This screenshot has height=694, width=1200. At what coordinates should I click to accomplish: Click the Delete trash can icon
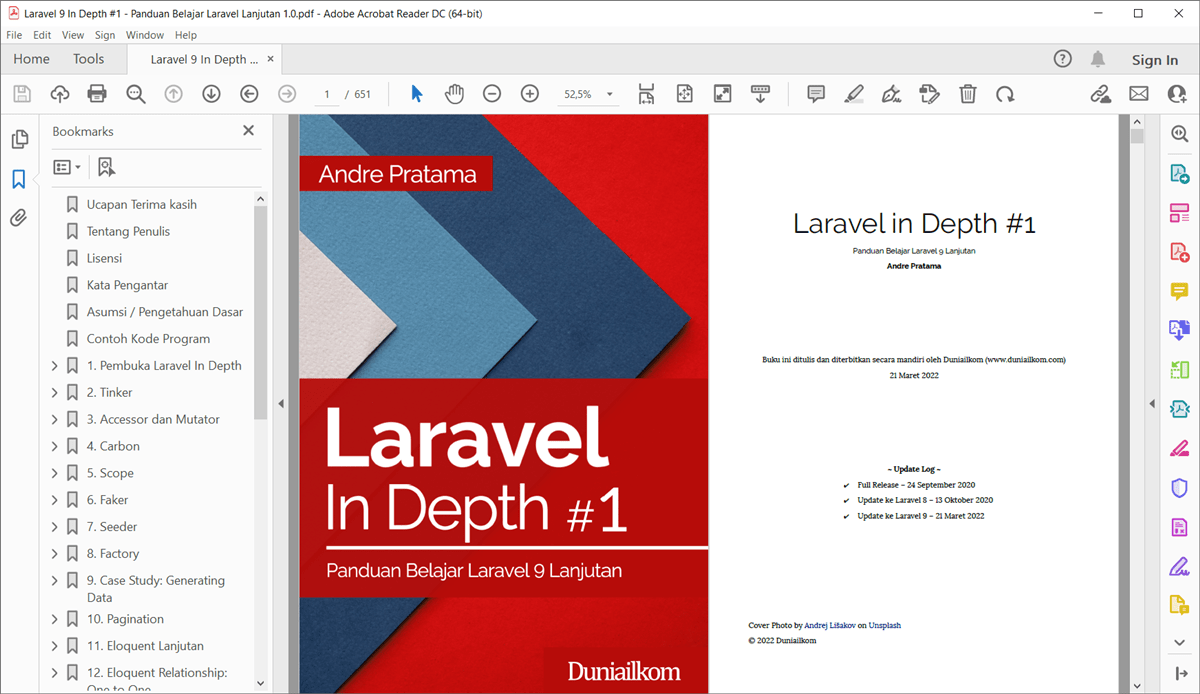pos(967,94)
